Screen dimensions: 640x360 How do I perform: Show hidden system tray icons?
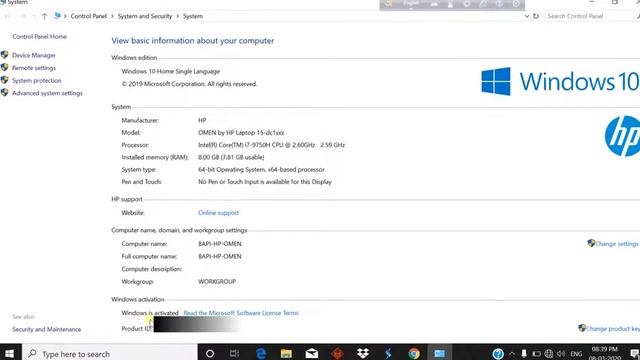(512, 353)
